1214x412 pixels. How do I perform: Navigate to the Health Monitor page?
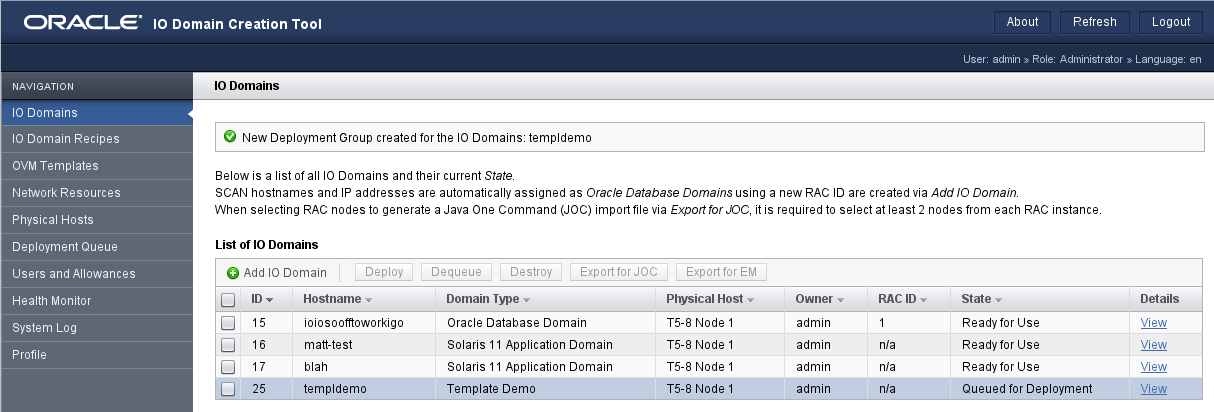click(52, 301)
